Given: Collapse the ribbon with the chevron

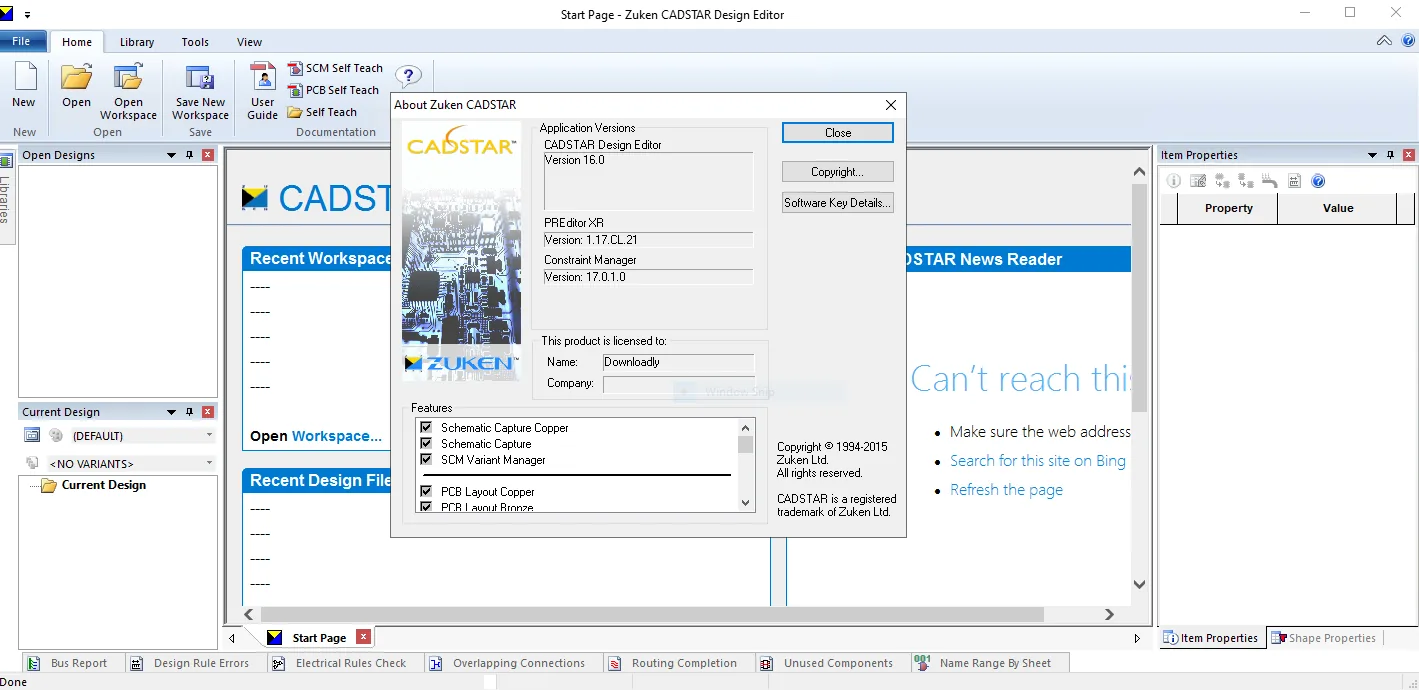Looking at the screenshot, I should (x=1384, y=41).
